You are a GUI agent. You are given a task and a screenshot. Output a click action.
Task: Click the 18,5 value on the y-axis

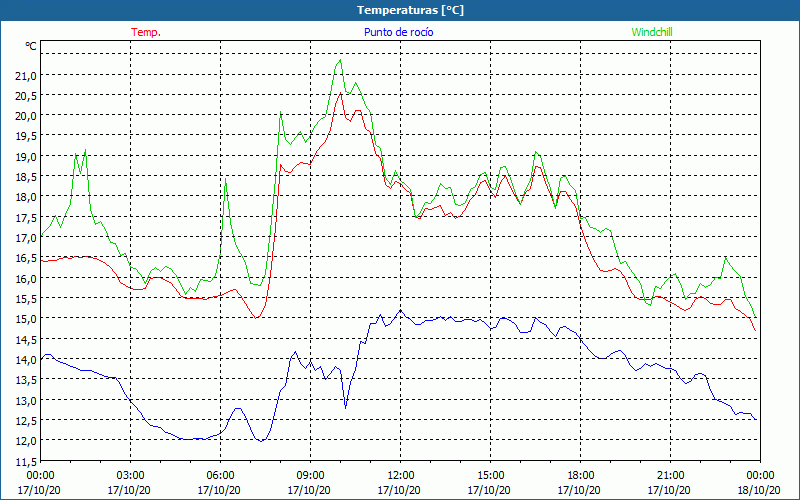(26, 177)
